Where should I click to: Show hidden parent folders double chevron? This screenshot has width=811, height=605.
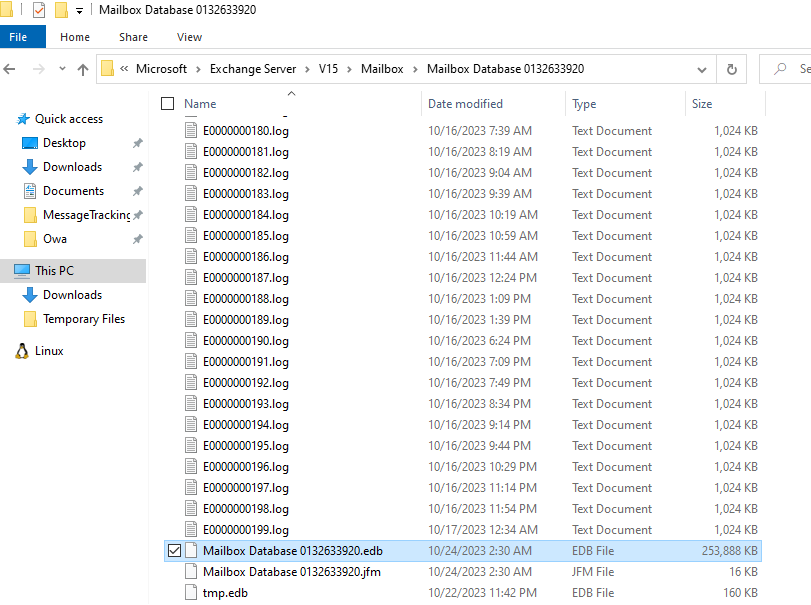tap(124, 68)
